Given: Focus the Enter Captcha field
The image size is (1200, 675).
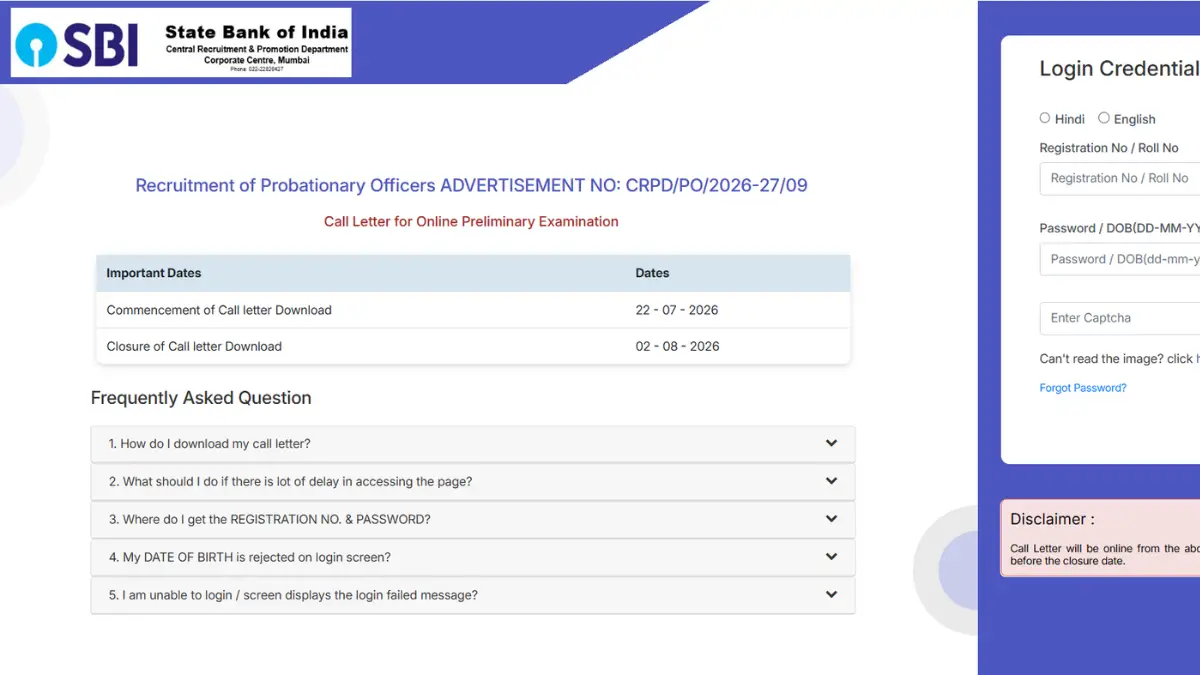Looking at the screenshot, I should 1120,318.
